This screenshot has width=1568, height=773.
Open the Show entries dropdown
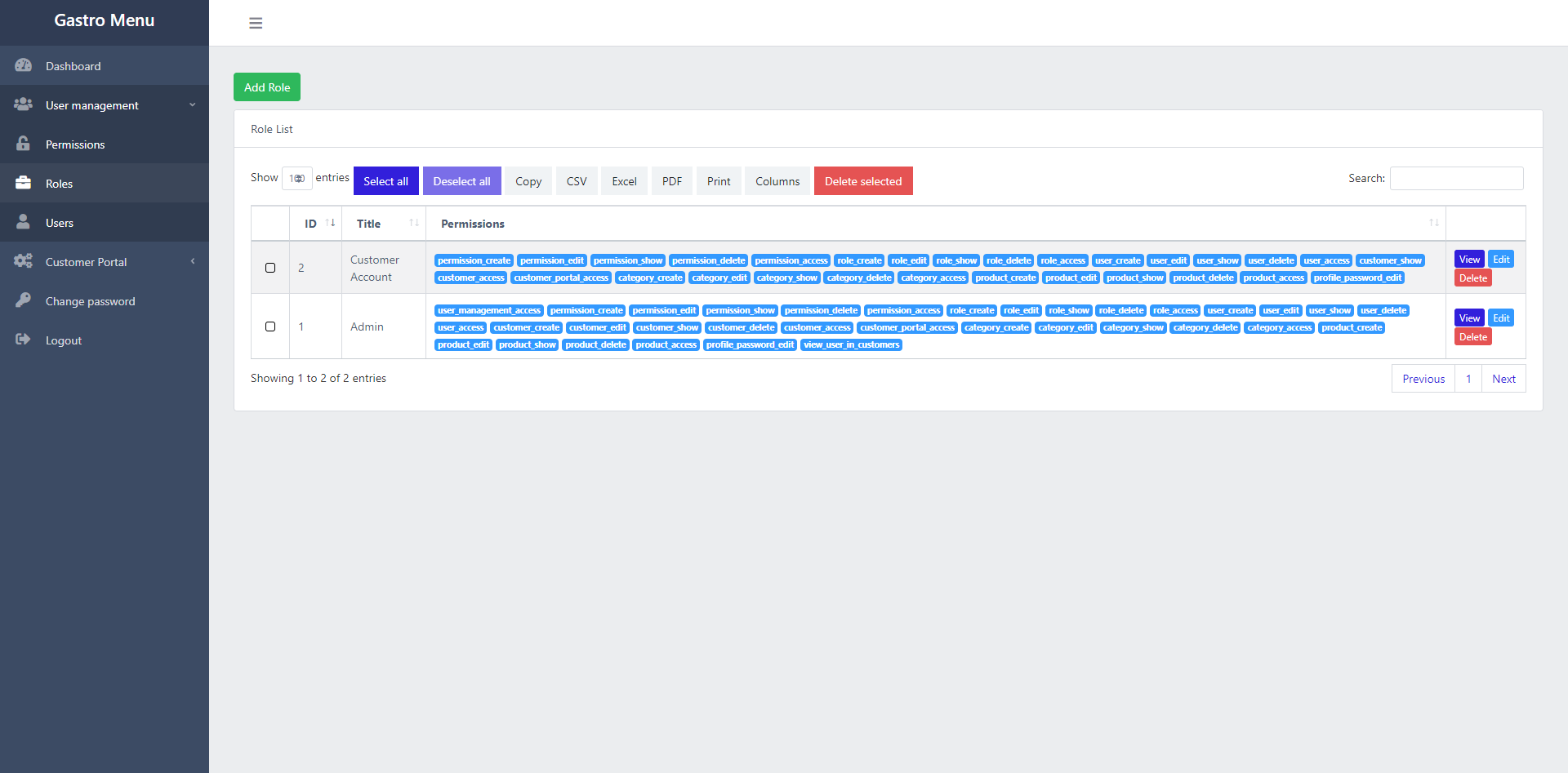pos(296,178)
